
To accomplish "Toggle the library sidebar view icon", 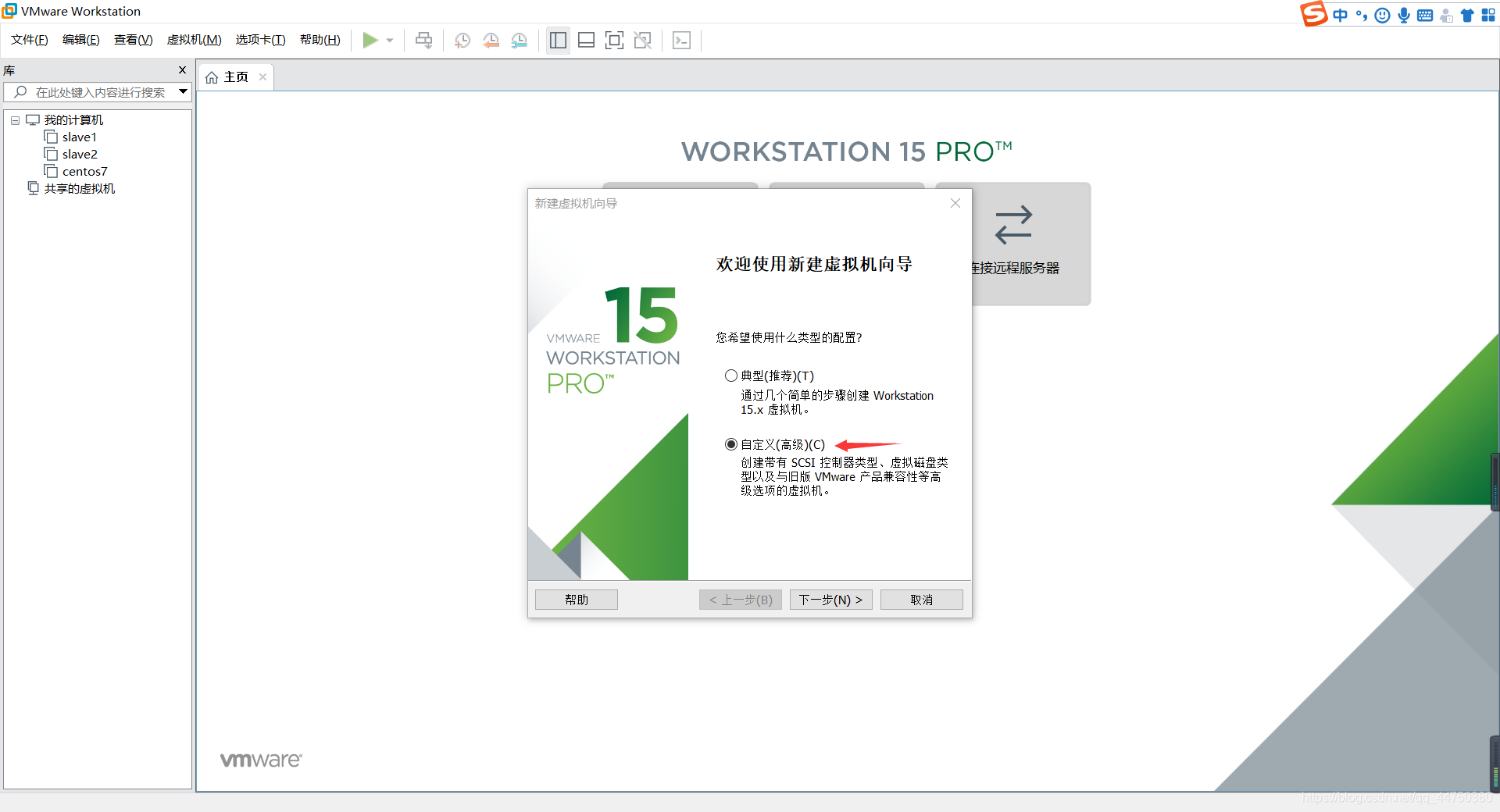I will tap(558, 41).
